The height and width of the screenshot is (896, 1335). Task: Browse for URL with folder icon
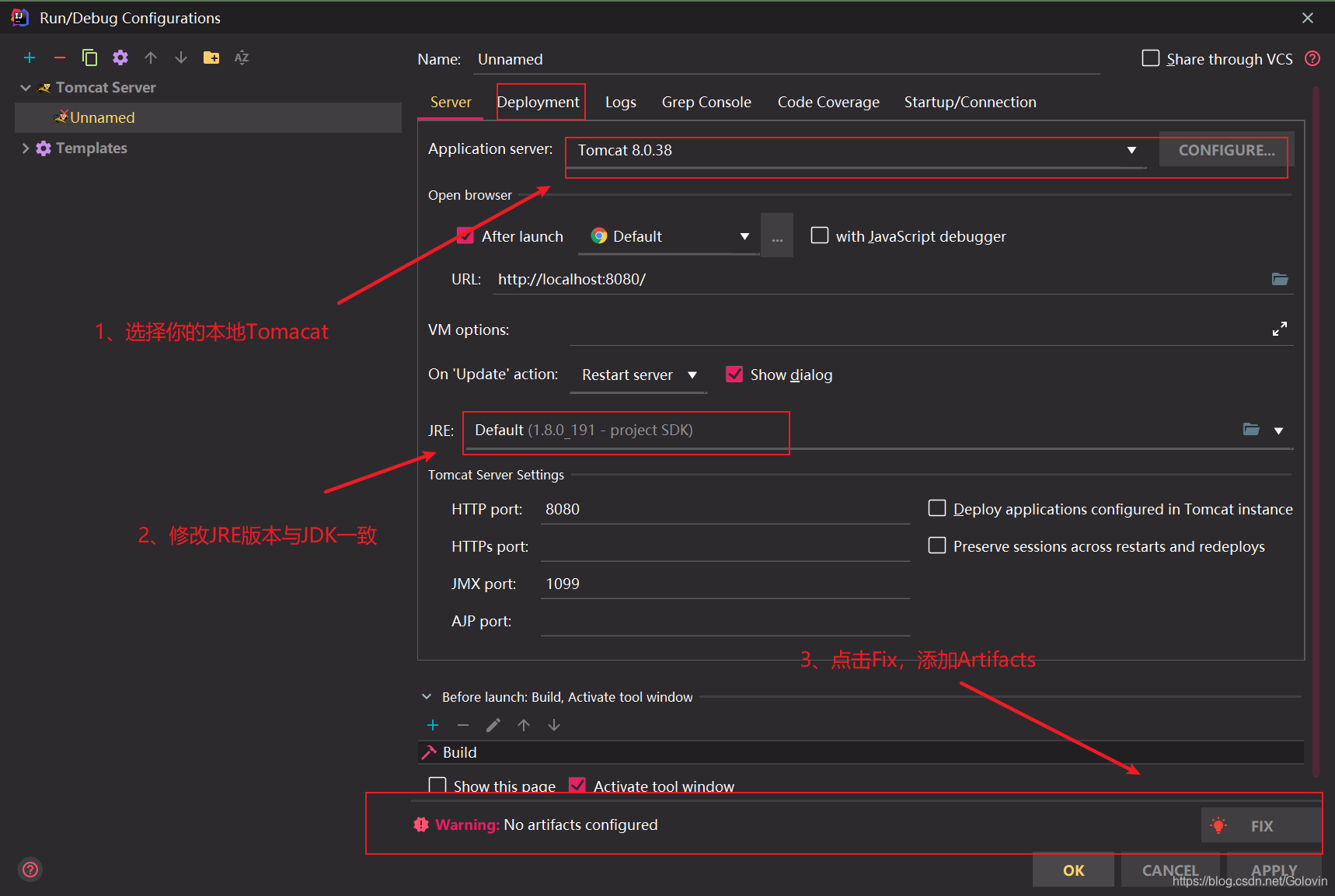pyautogui.click(x=1280, y=279)
